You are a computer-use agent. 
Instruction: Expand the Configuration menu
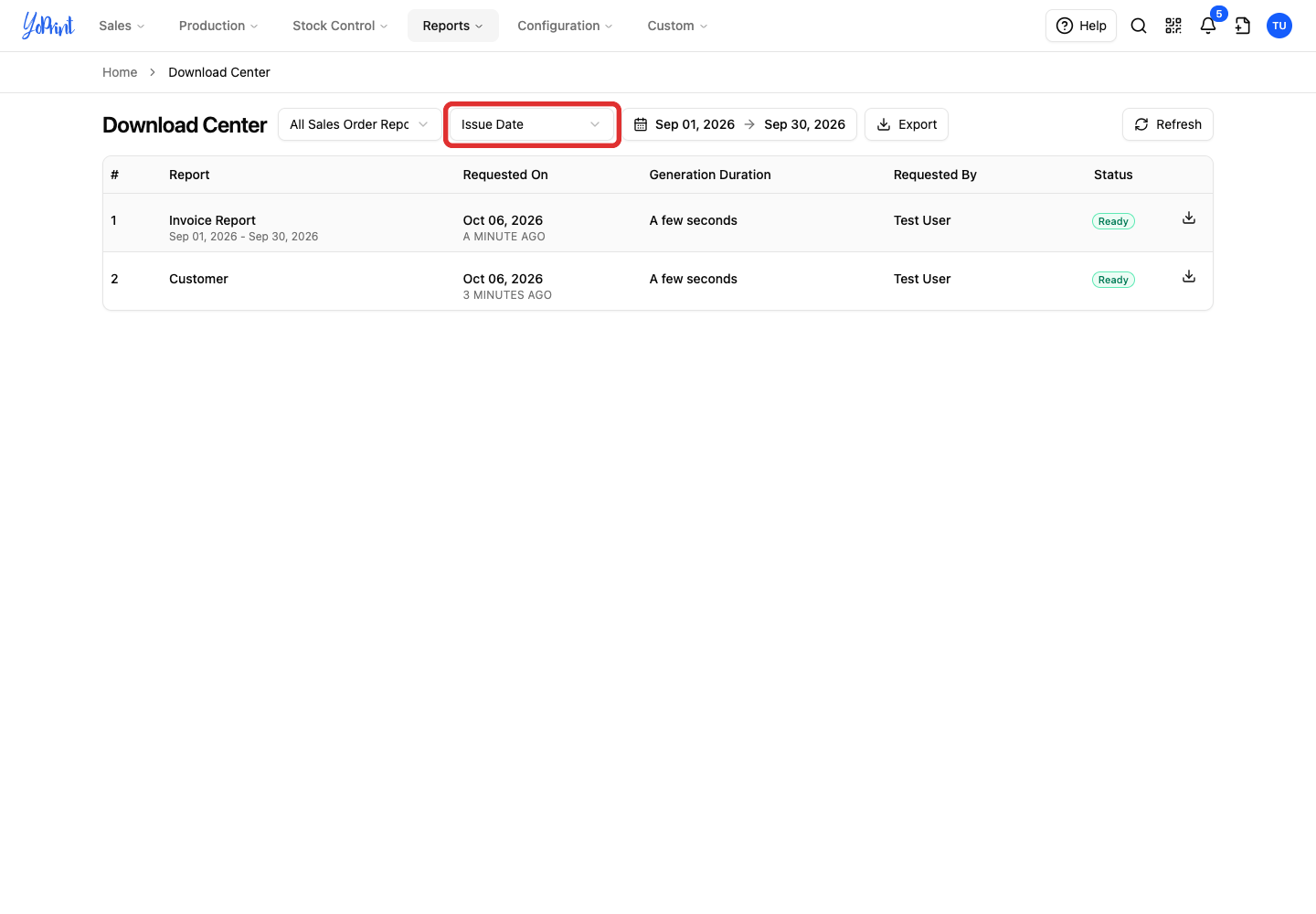click(x=565, y=26)
